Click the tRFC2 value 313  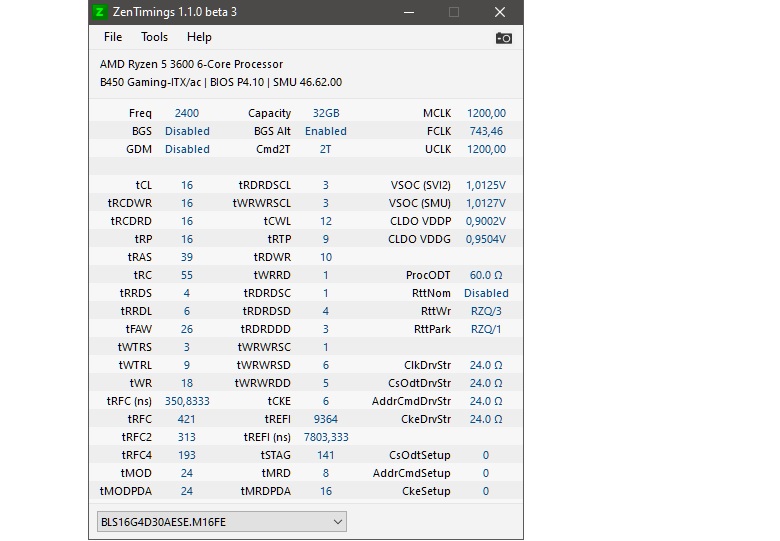pos(187,437)
